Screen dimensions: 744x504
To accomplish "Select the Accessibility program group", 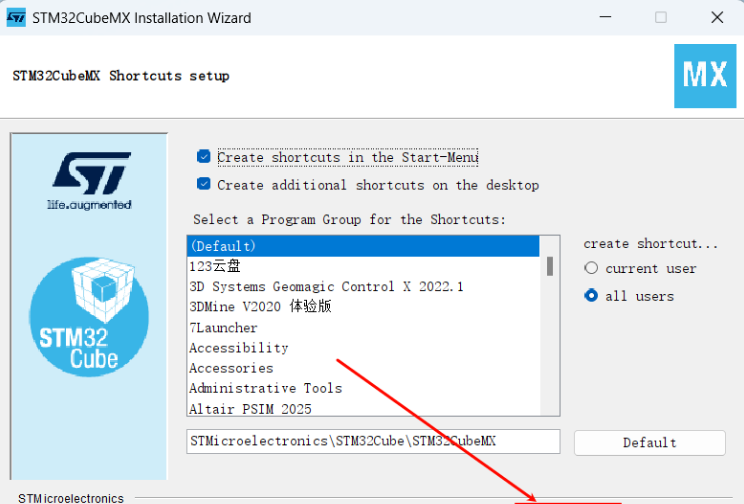I will 363,348.
